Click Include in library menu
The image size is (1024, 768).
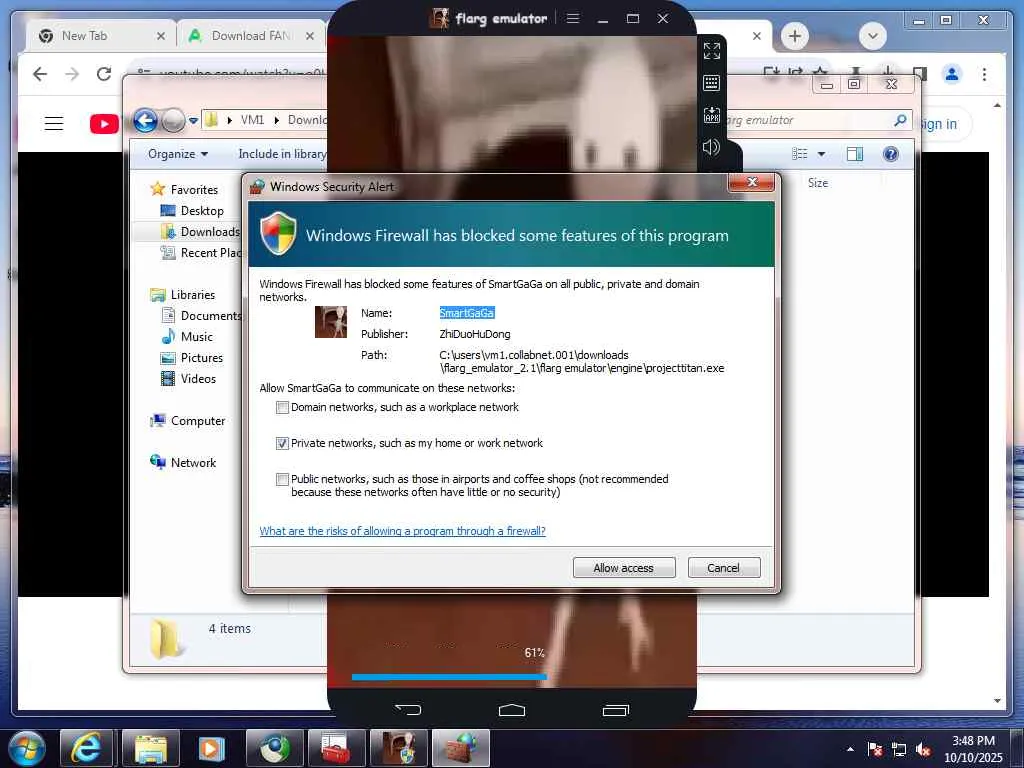click(282, 154)
